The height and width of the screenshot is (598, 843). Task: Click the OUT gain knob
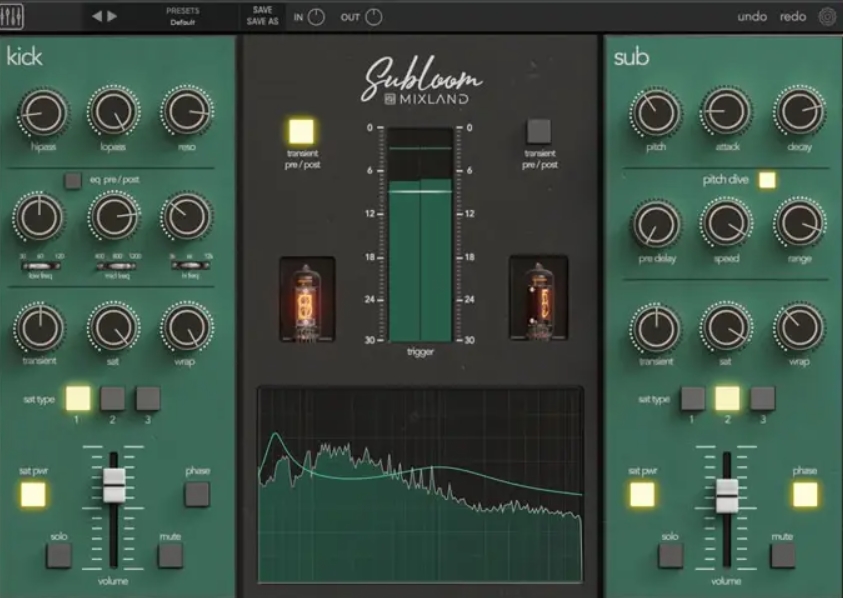point(374,17)
